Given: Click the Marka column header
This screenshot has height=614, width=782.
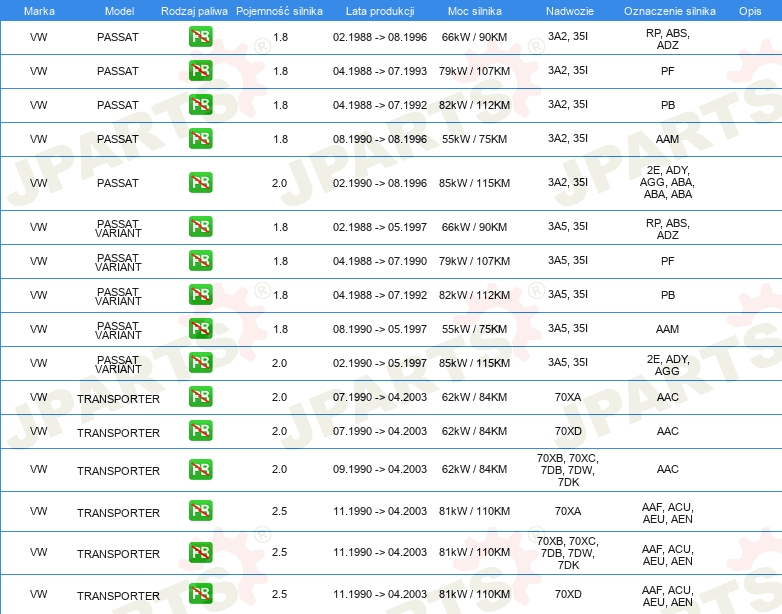Looking at the screenshot, I should coord(39,11).
